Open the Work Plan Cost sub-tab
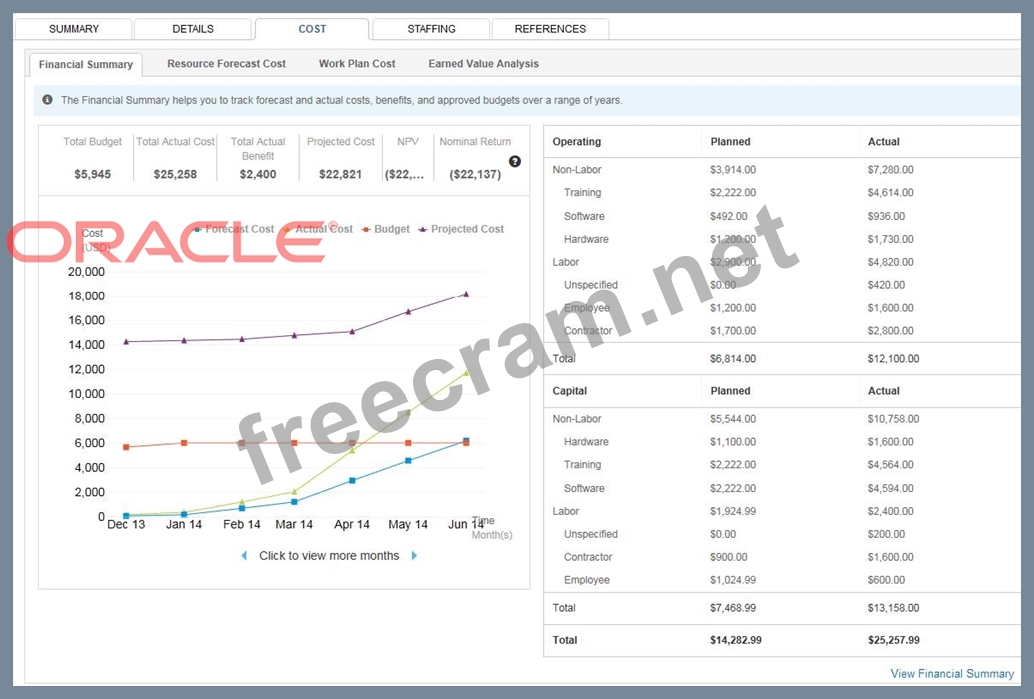This screenshot has width=1034, height=699. pos(357,64)
